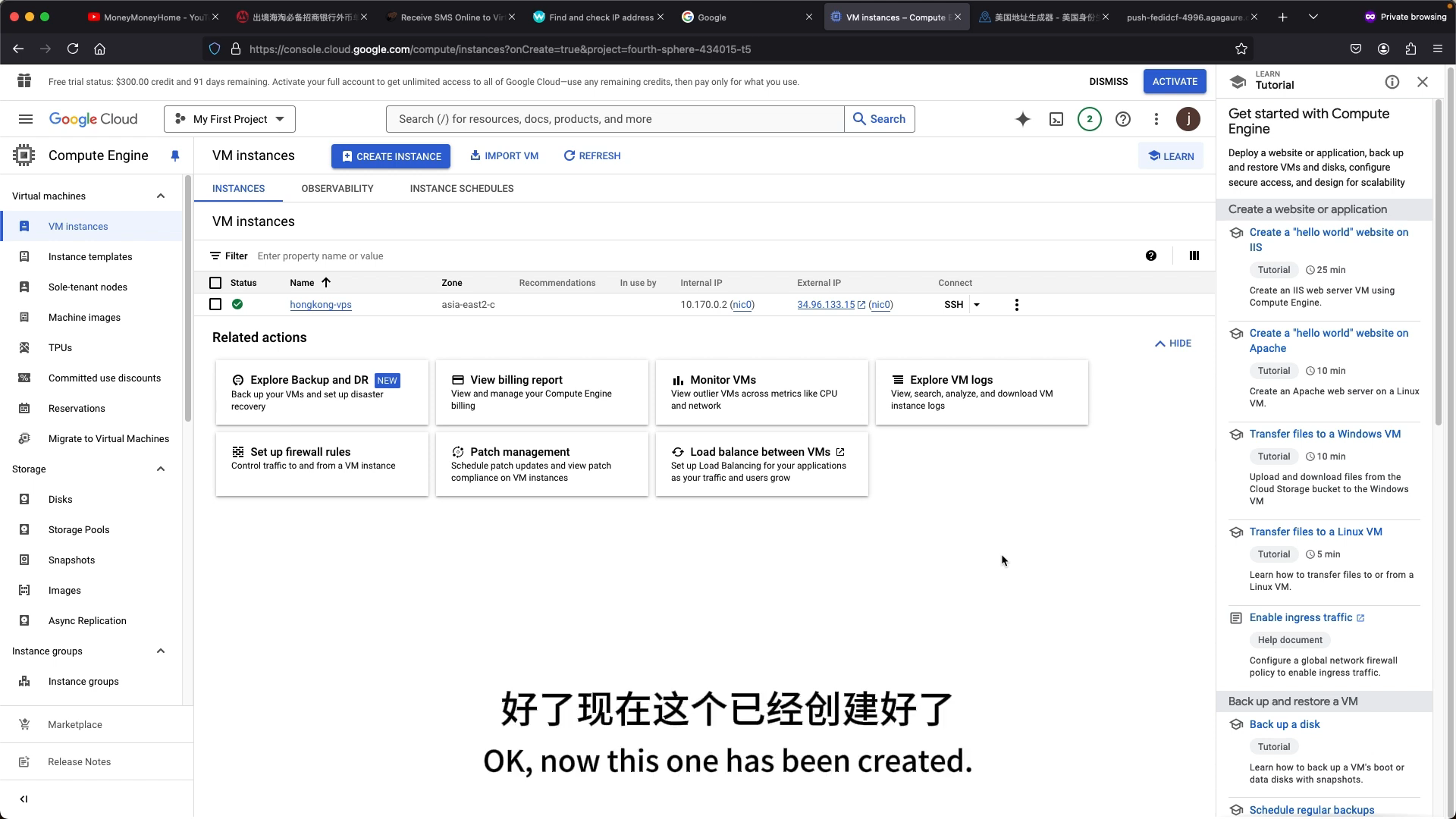Open more actions for hongkong-vps row
Screen dimensions: 1456x819
point(1017,305)
